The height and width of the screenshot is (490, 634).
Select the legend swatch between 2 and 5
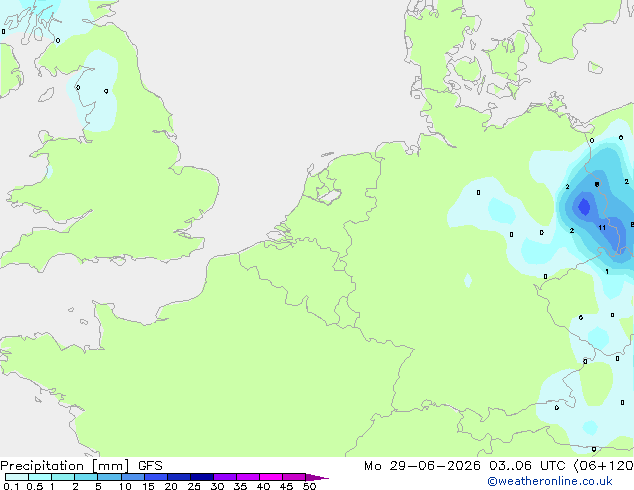click(x=87, y=477)
